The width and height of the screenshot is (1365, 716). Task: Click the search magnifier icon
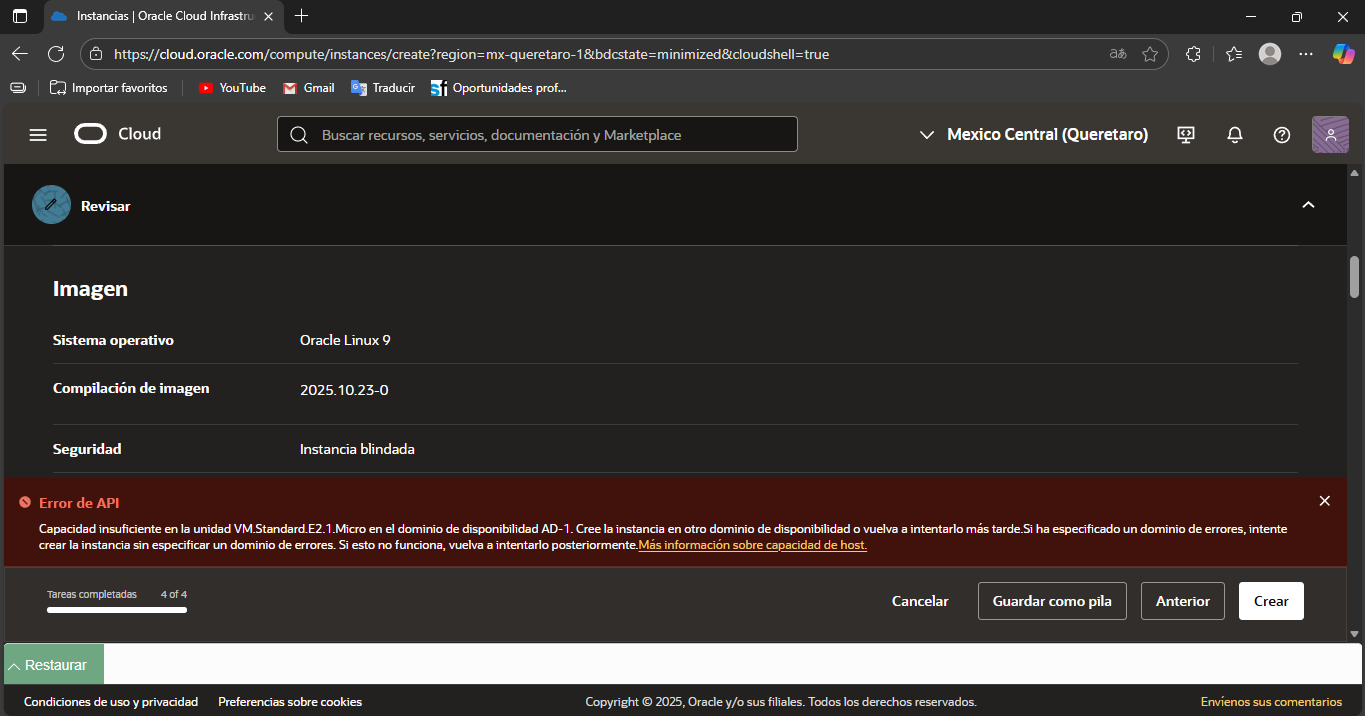pyautogui.click(x=298, y=135)
